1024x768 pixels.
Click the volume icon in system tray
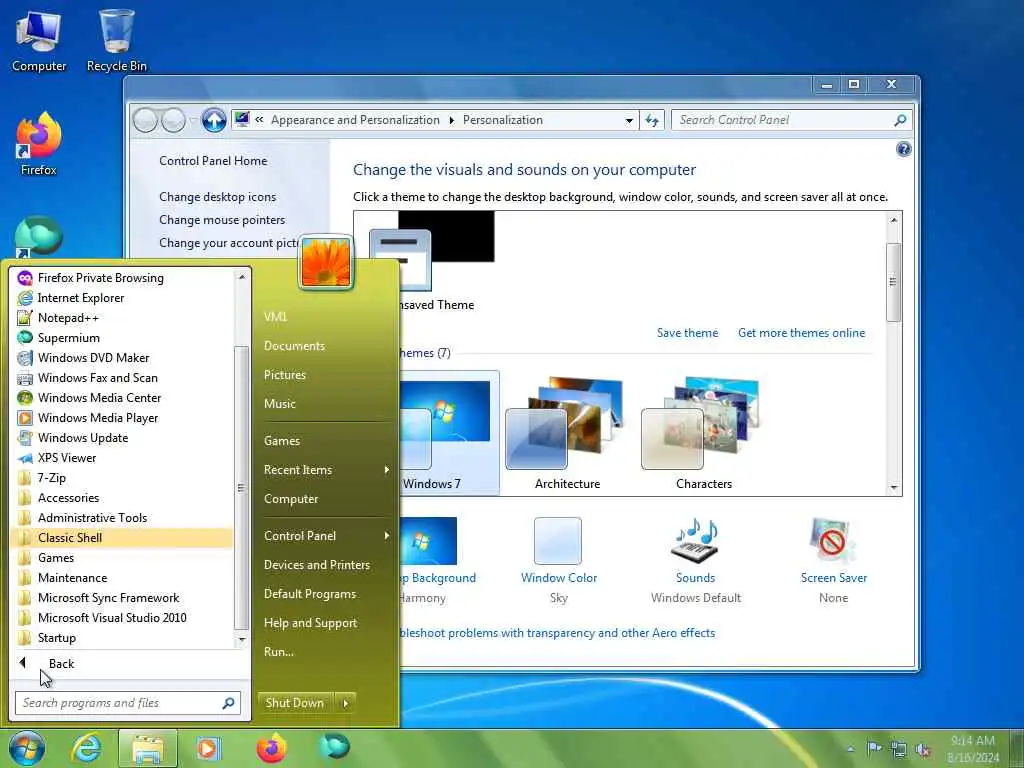pyautogui.click(x=923, y=750)
